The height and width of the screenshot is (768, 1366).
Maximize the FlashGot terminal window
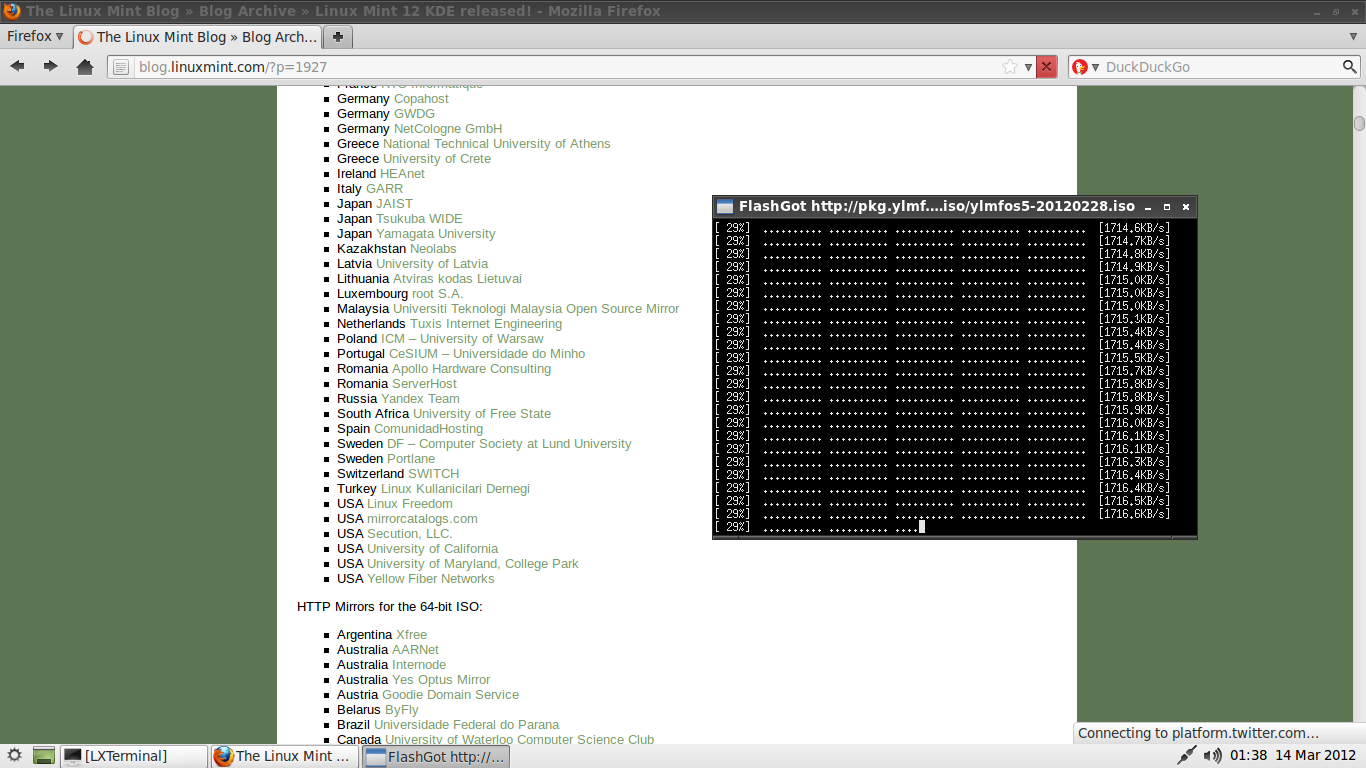[x=1167, y=207]
